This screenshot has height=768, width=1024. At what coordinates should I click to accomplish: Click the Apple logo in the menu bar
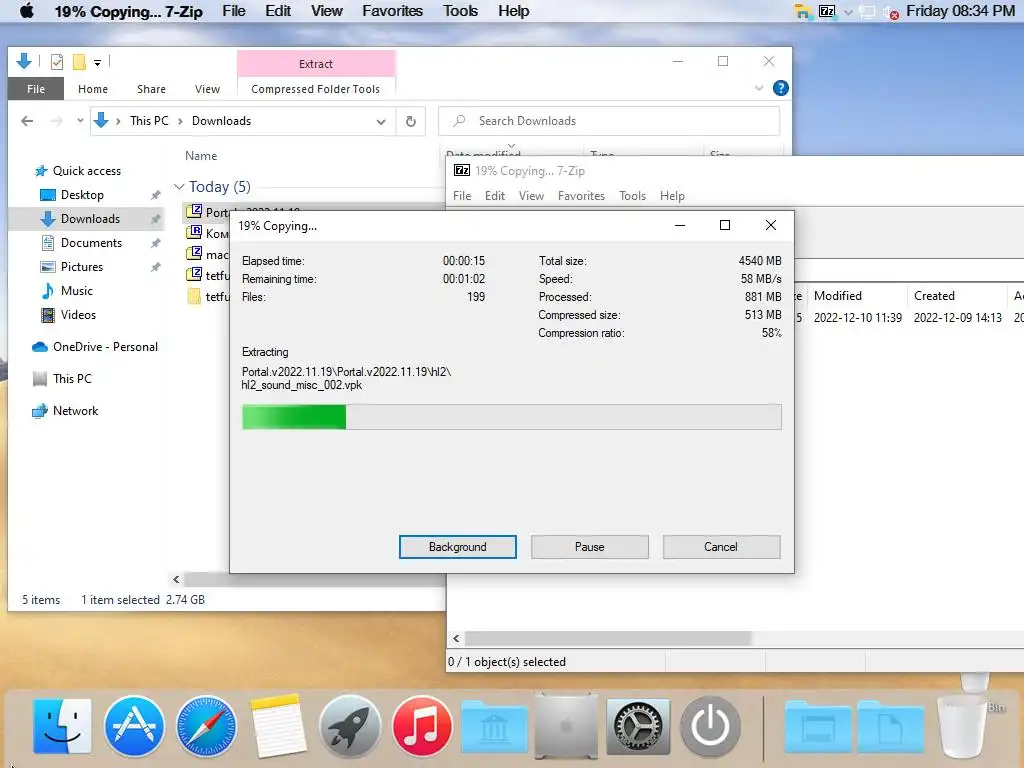27,10
